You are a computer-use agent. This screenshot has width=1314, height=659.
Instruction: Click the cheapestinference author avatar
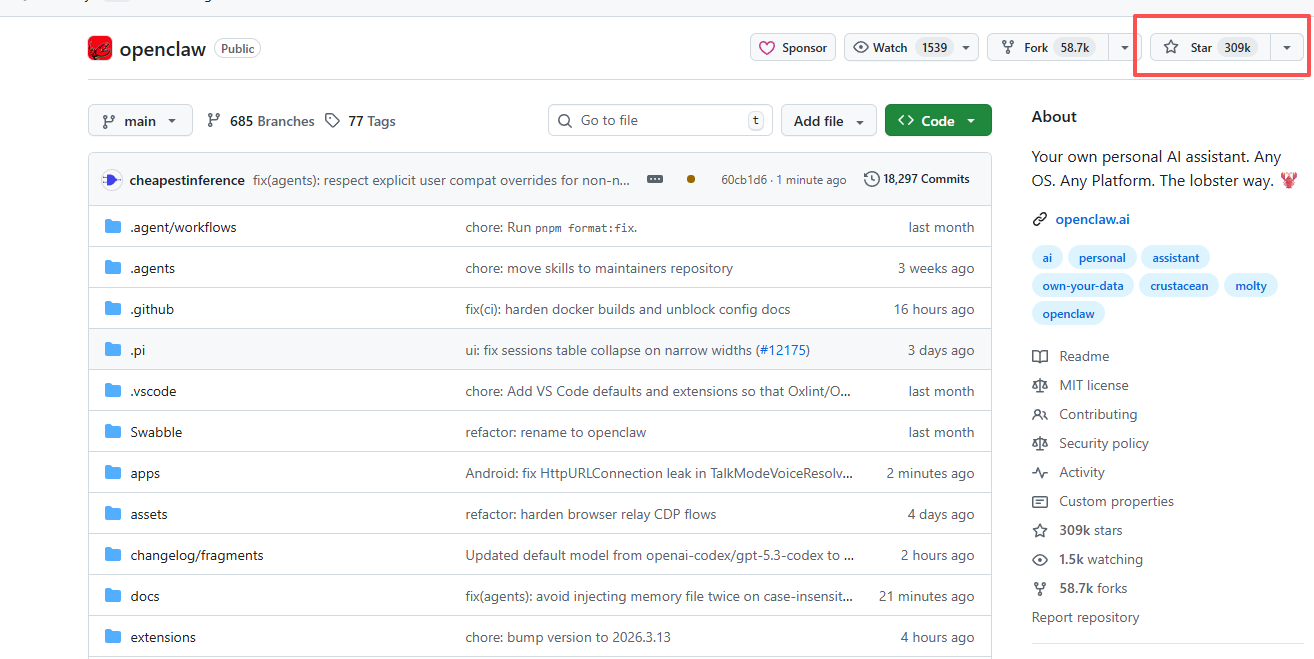111,180
